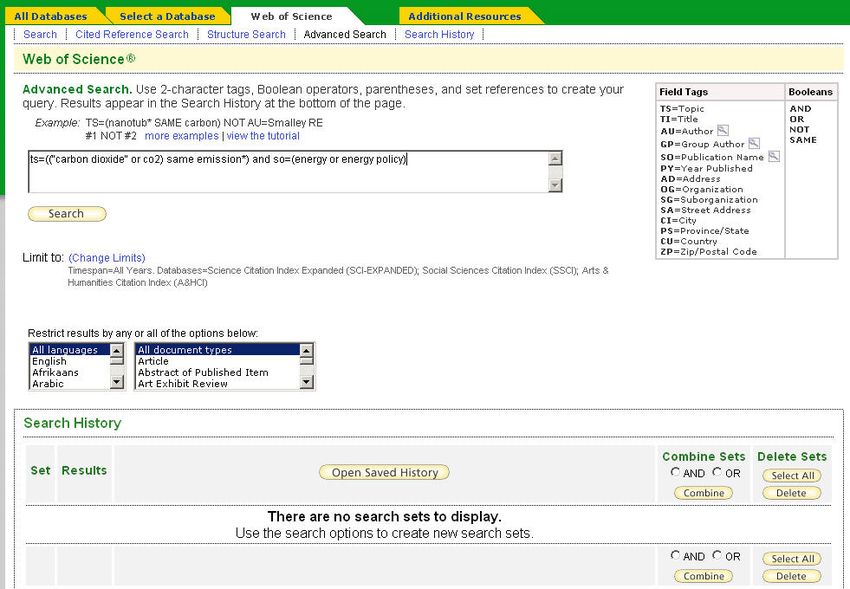Click 'CU=Country' field tag text
This screenshot has width=850, height=589.
click(x=688, y=241)
